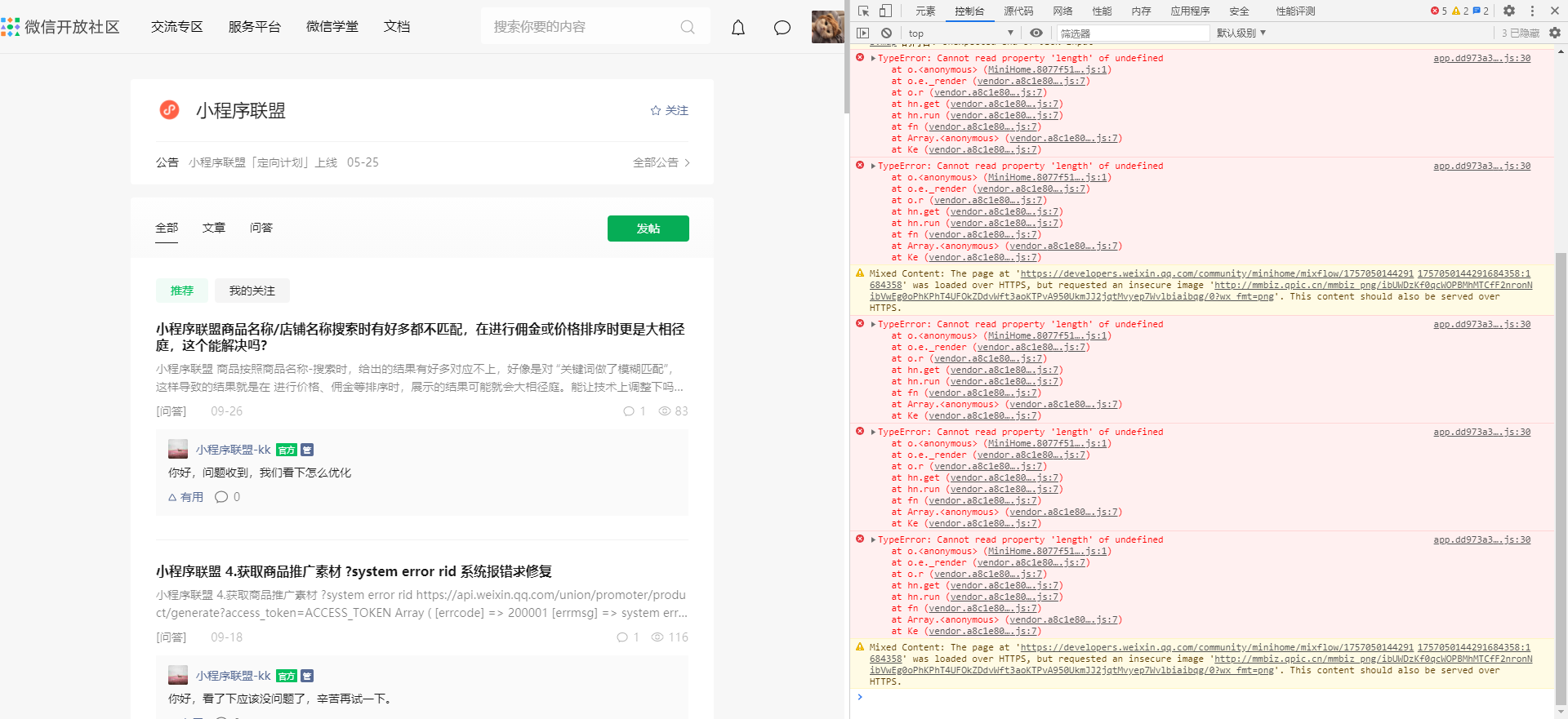
Task: Open DevTools main settings gear
Action: point(1509,11)
